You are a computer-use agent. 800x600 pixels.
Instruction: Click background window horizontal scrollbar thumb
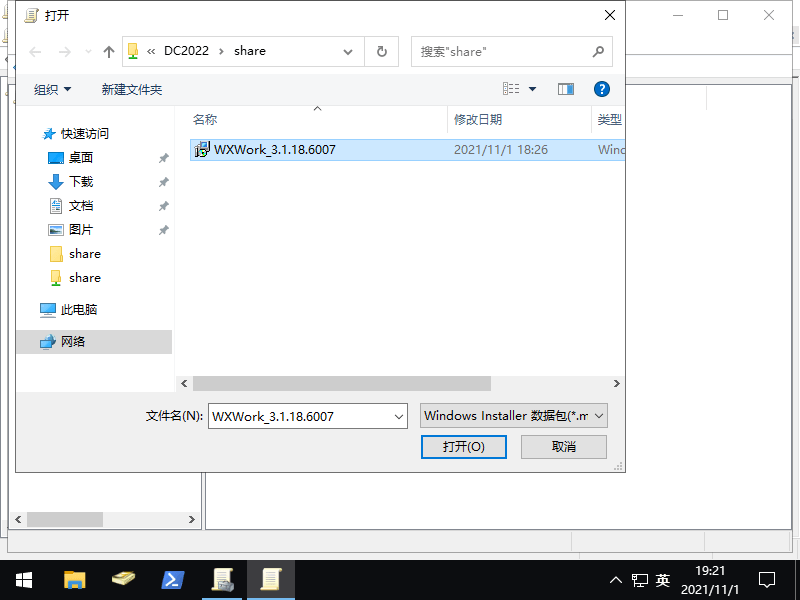(65, 519)
